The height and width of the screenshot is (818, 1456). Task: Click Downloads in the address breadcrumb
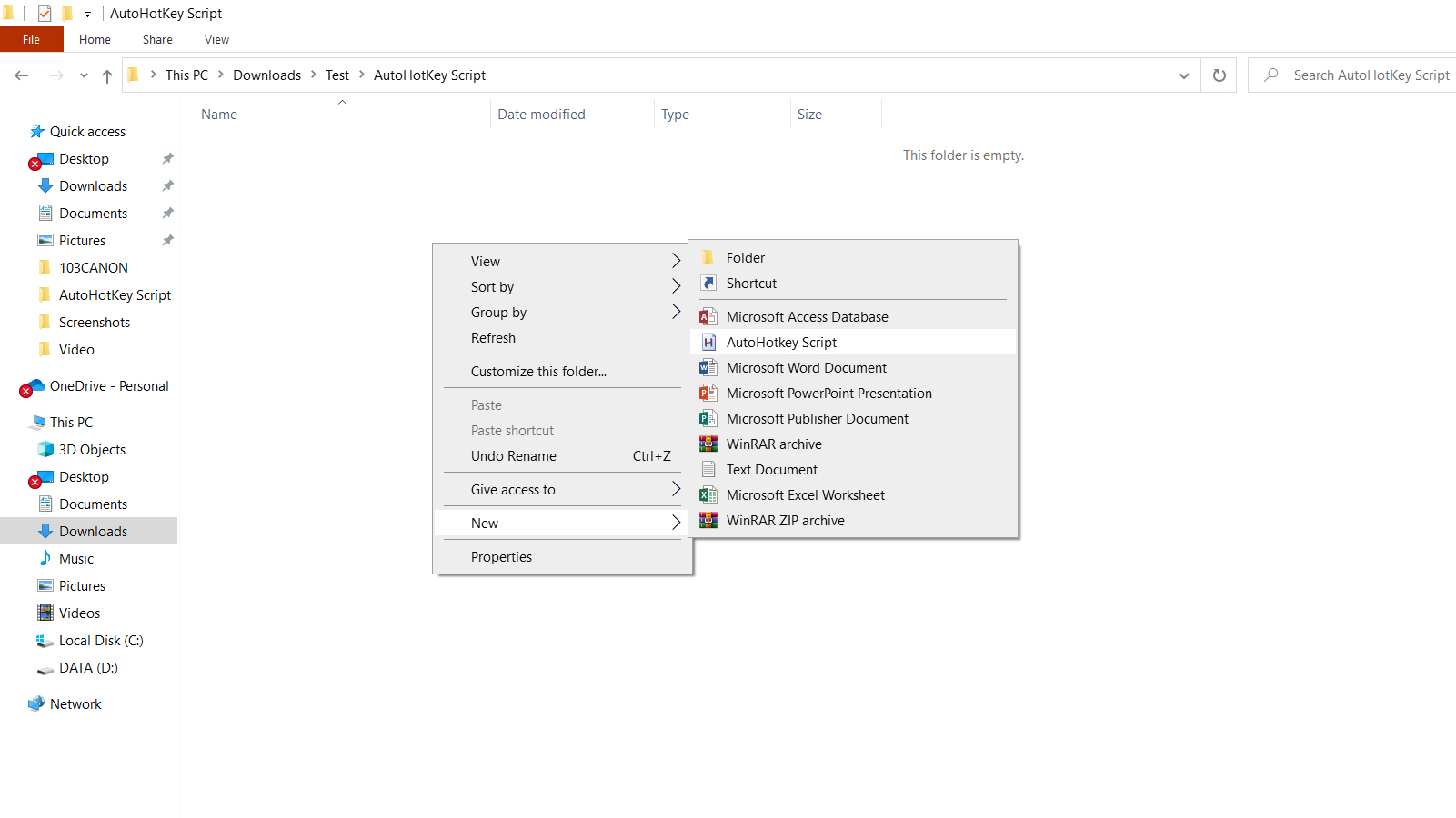pyautogui.click(x=266, y=75)
